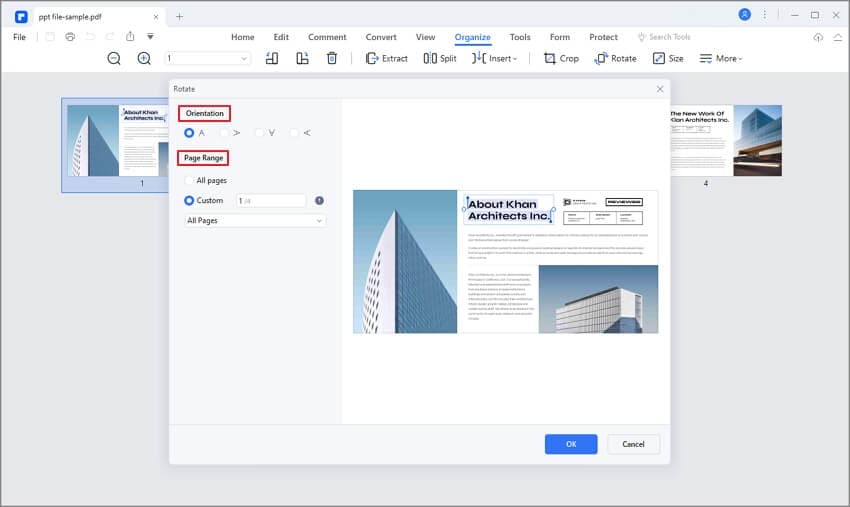Image resolution: width=850 pixels, height=507 pixels.
Task: Click the custom page range input field
Action: (271, 201)
